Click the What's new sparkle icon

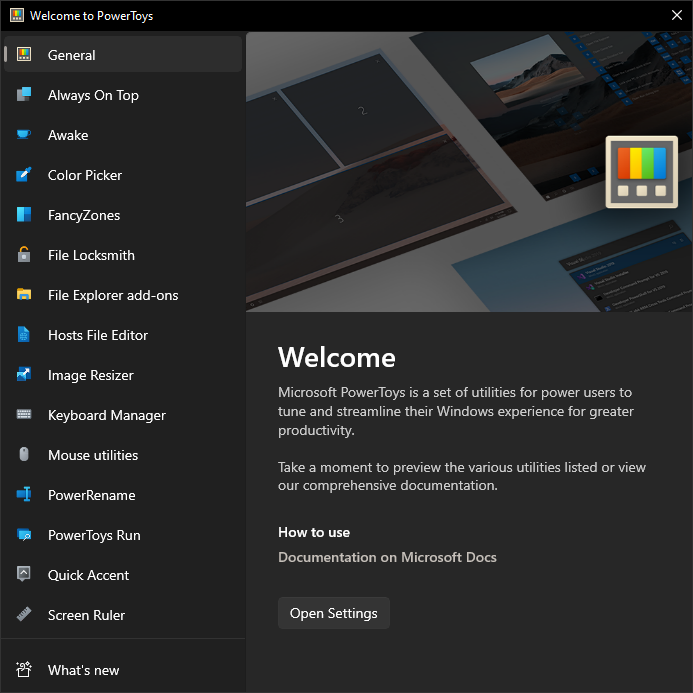coord(24,670)
